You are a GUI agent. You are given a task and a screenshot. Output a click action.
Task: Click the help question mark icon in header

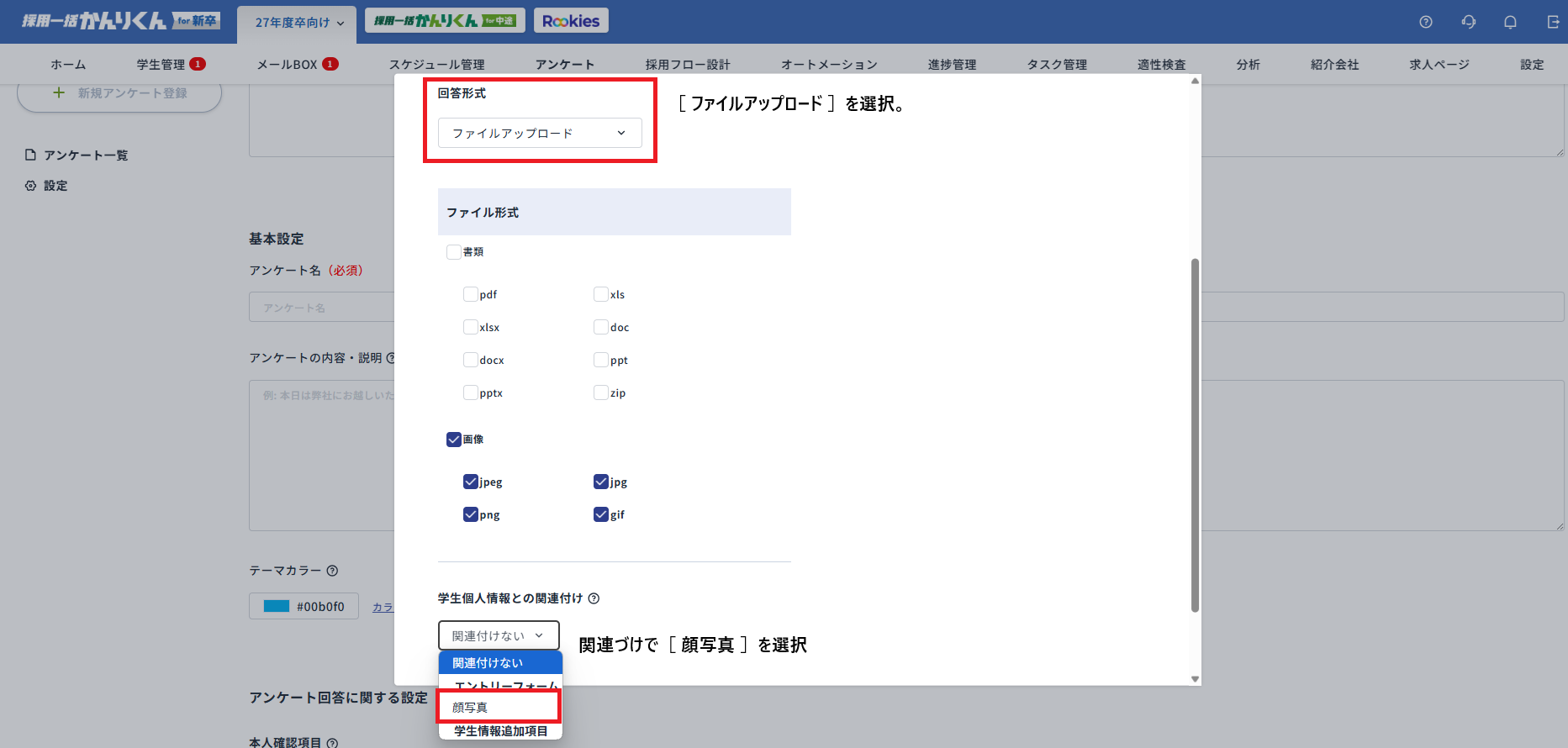coord(1426,22)
